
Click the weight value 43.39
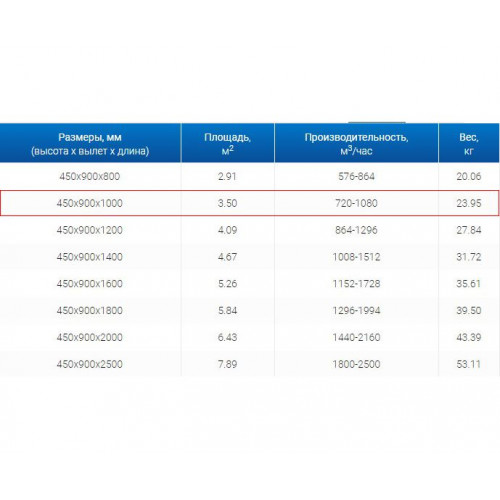click(469, 337)
